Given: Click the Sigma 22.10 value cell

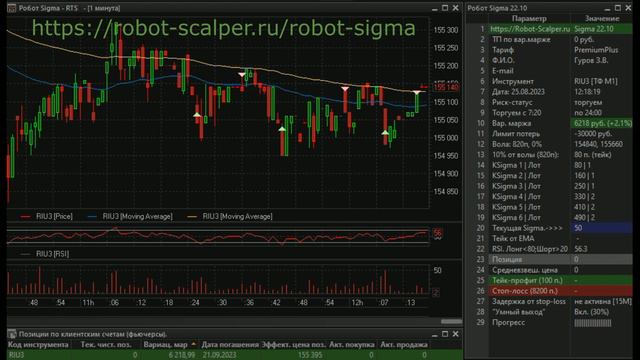Looking at the screenshot, I should click(602, 29).
